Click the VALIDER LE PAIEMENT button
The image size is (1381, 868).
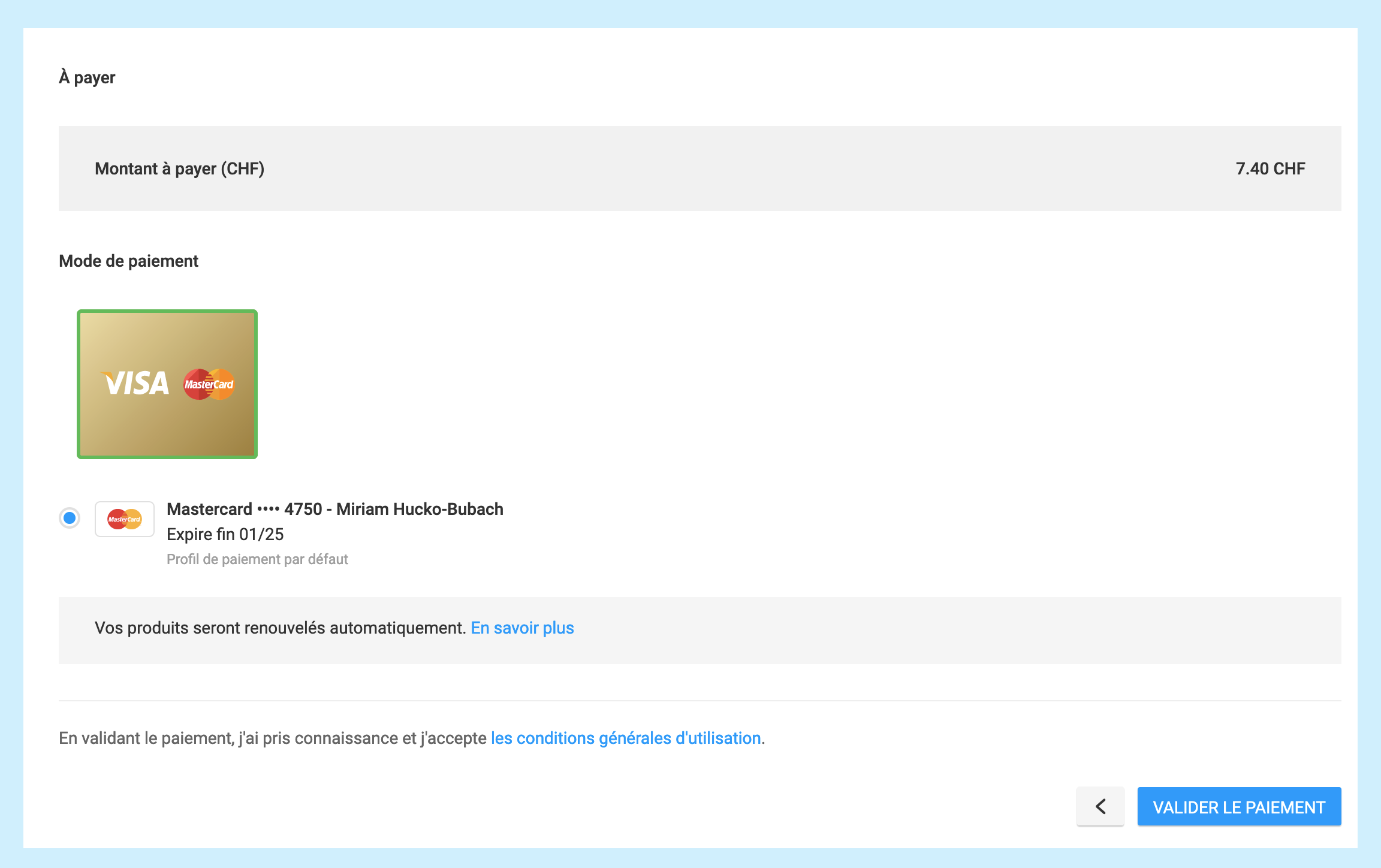pos(1239,807)
